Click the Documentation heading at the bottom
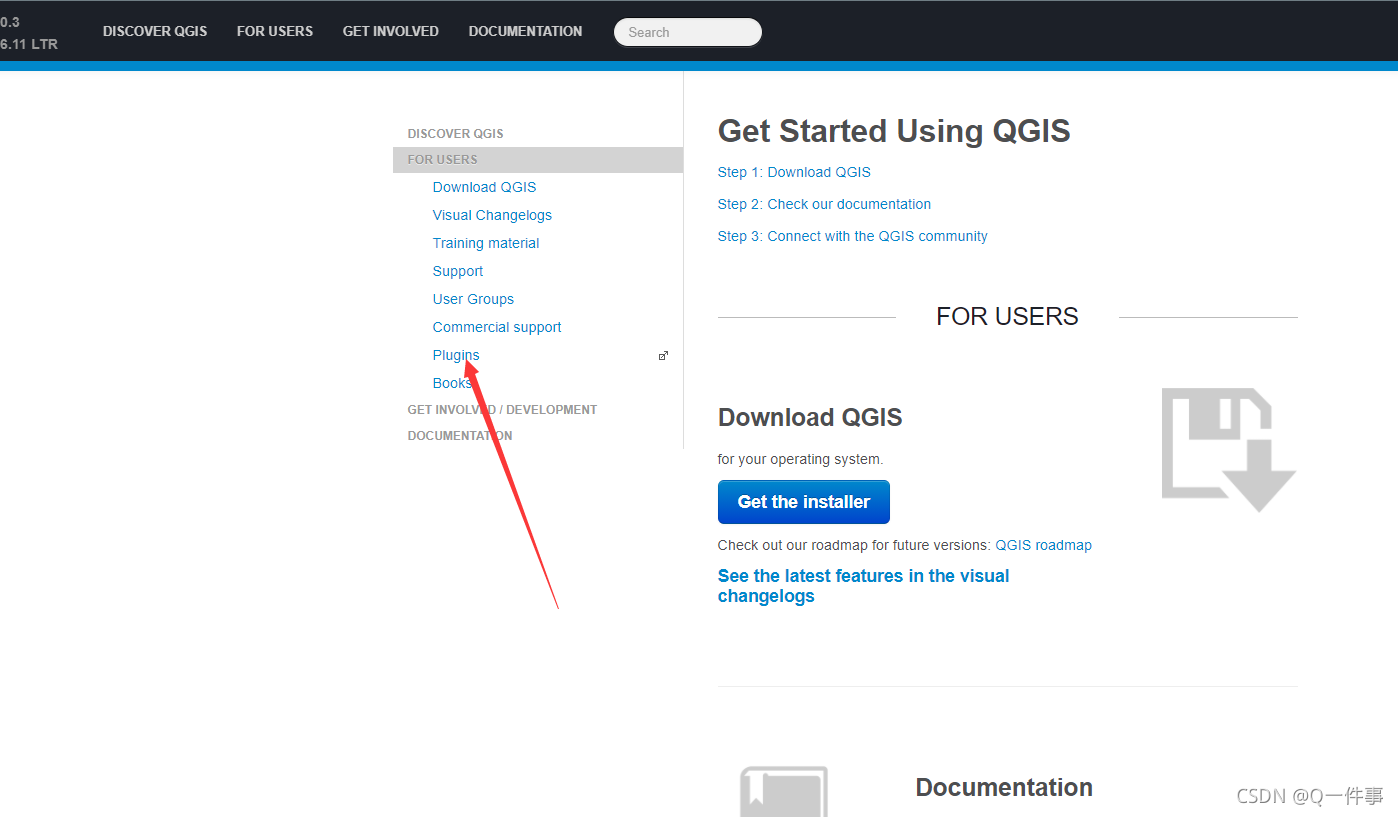 pyautogui.click(x=1004, y=787)
